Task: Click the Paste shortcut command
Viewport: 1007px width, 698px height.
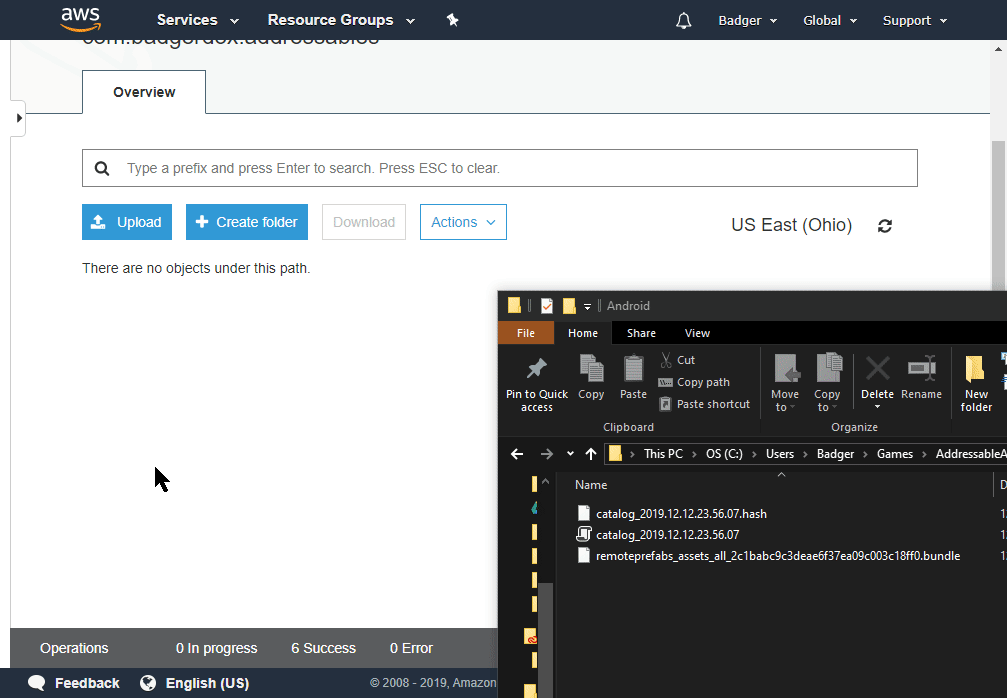Action: coord(705,404)
